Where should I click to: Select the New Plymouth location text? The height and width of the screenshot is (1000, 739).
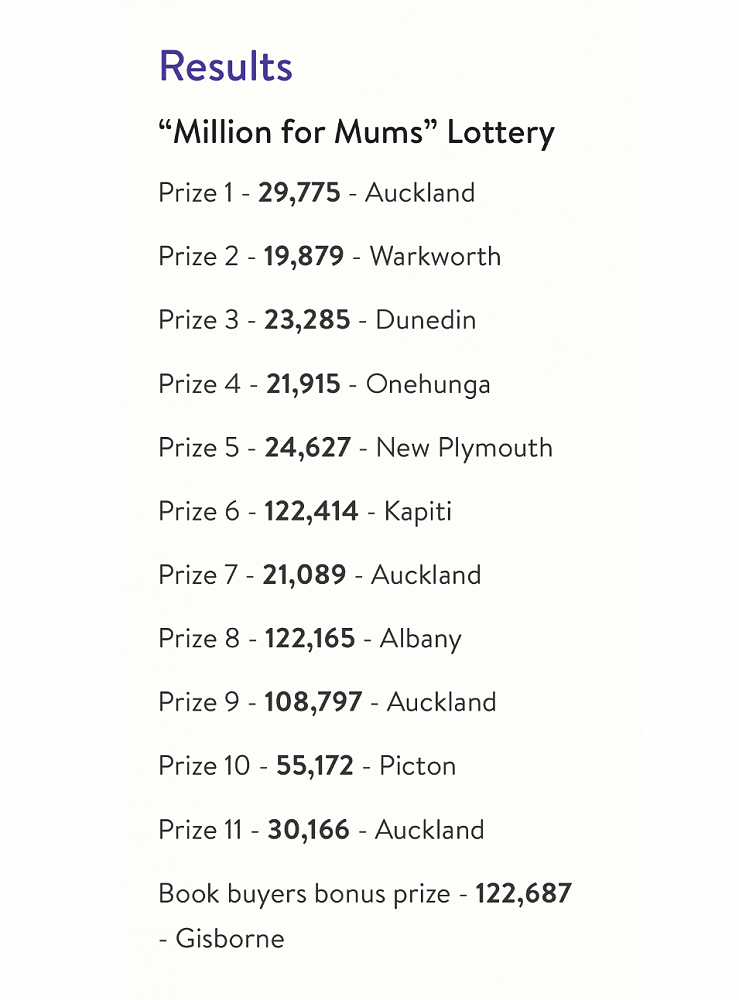(464, 447)
